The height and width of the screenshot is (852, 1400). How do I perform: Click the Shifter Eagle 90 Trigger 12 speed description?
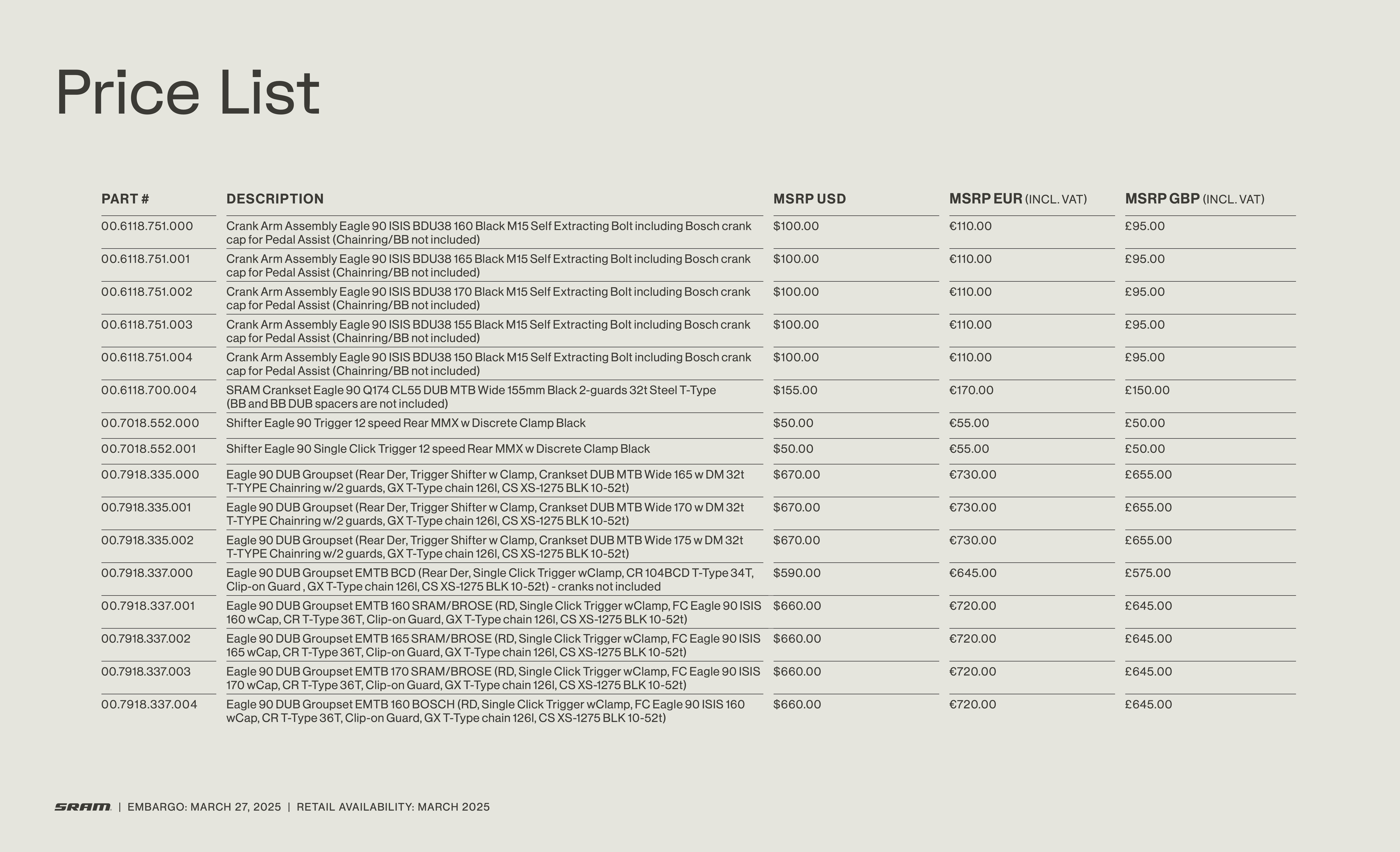point(406,423)
